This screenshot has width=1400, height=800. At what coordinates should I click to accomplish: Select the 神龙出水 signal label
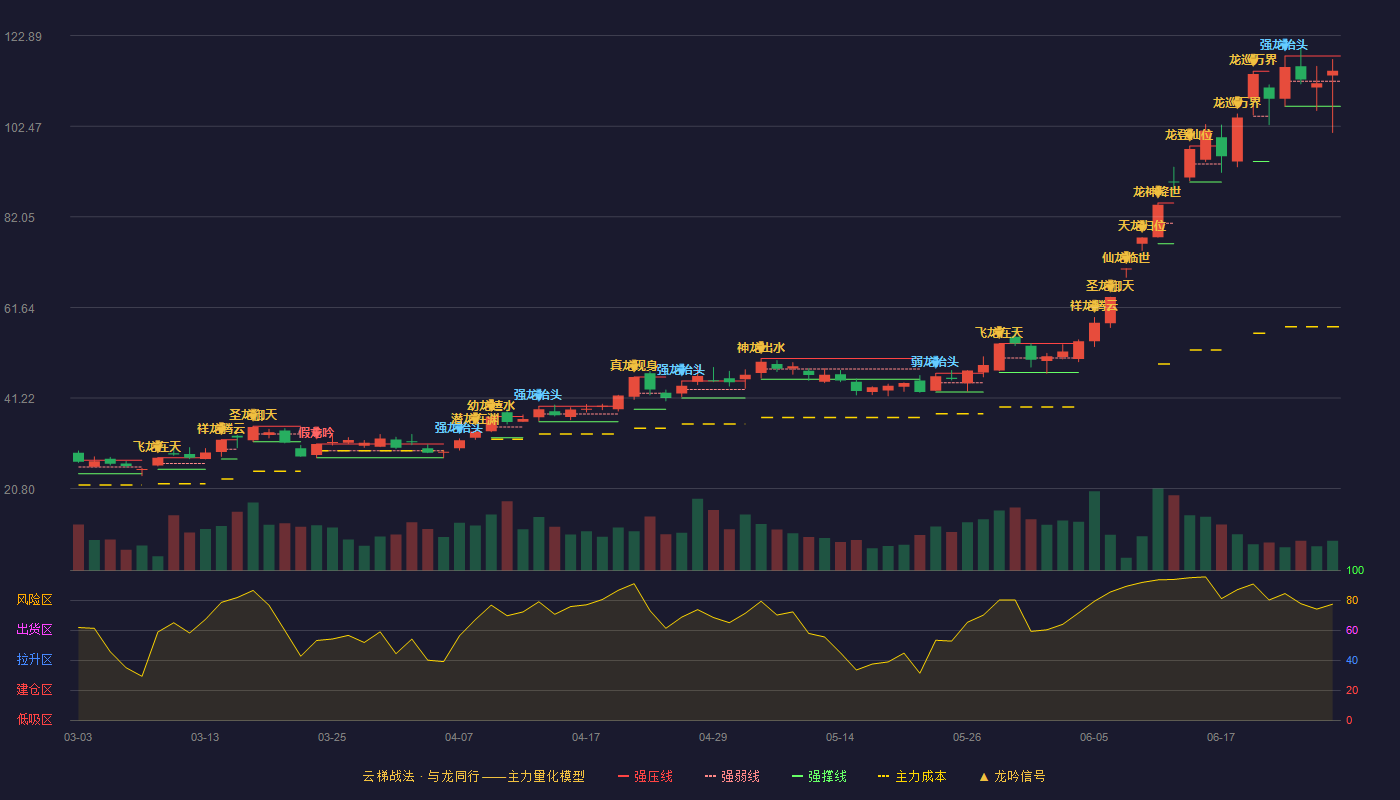(761, 348)
